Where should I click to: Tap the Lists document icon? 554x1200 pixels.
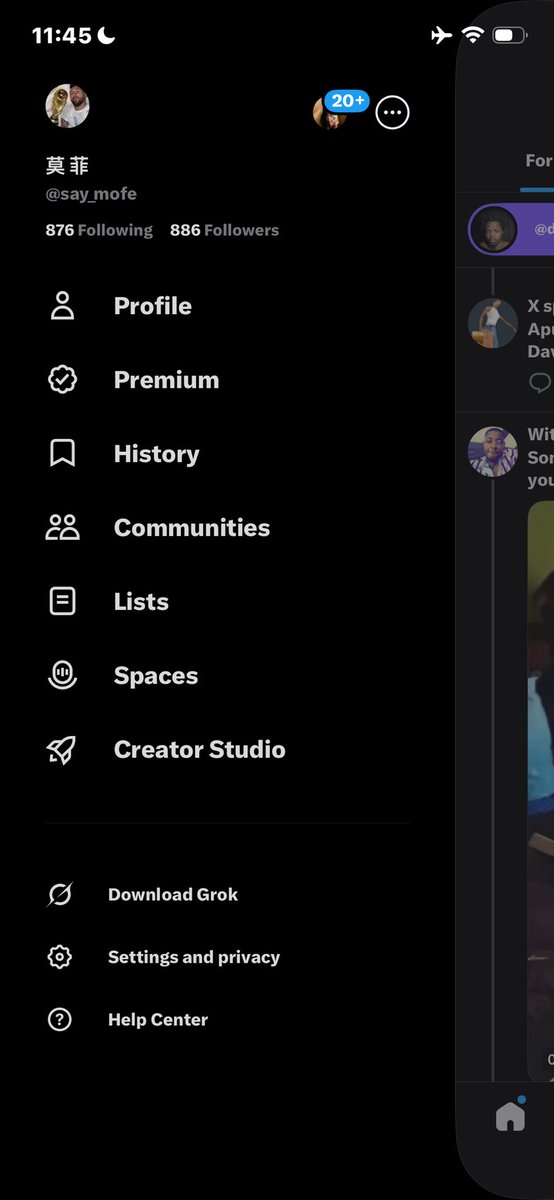tap(62, 602)
